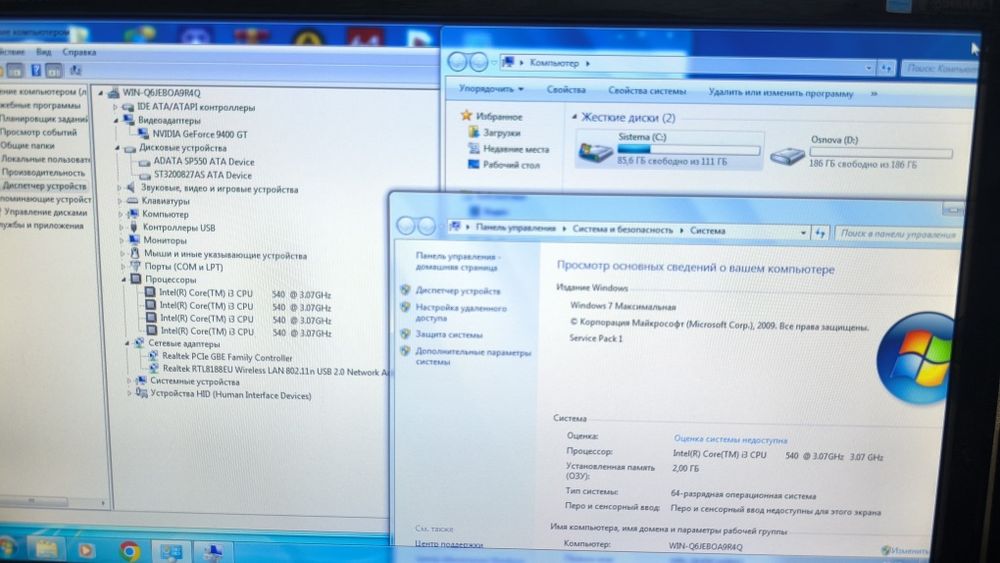Collapse Процессоры node
This screenshot has width=1000, height=563.
coord(123,279)
